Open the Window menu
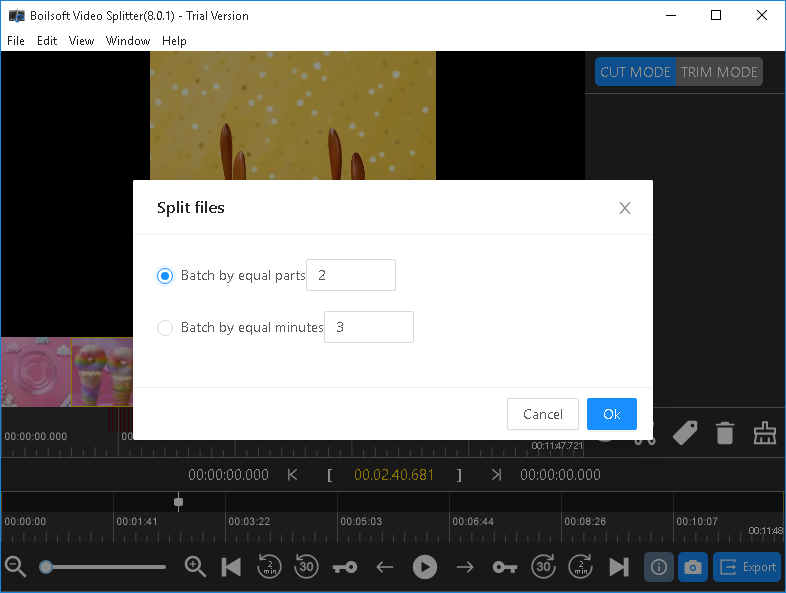This screenshot has height=593, width=786. coord(128,41)
